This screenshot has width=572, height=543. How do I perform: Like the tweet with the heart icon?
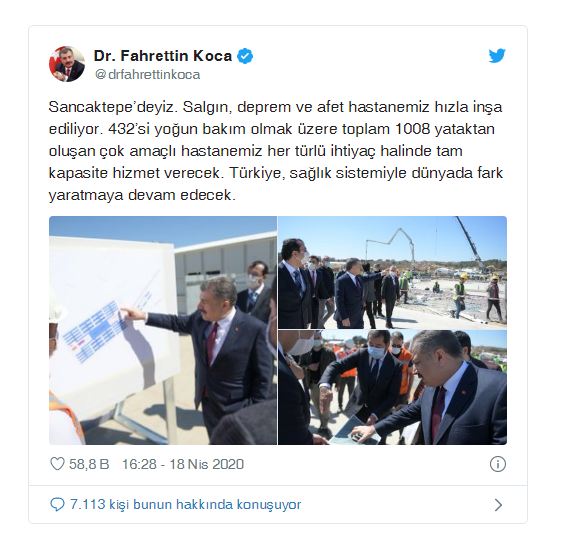tap(57, 464)
